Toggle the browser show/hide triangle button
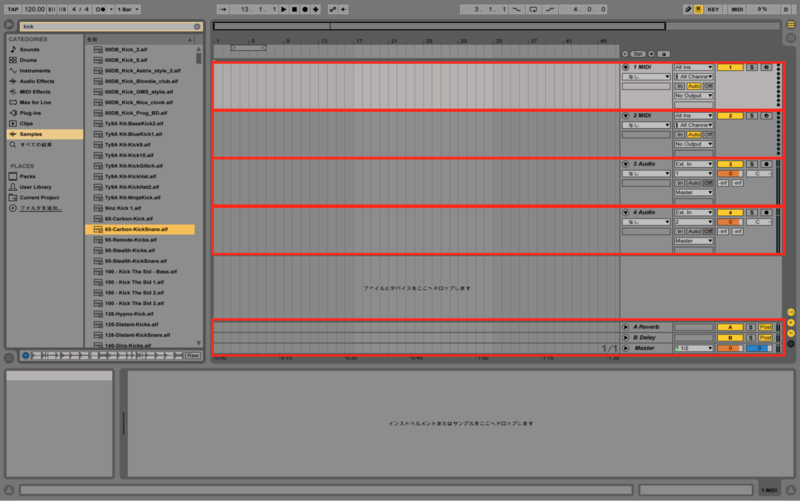The image size is (800, 501). coord(9,24)
